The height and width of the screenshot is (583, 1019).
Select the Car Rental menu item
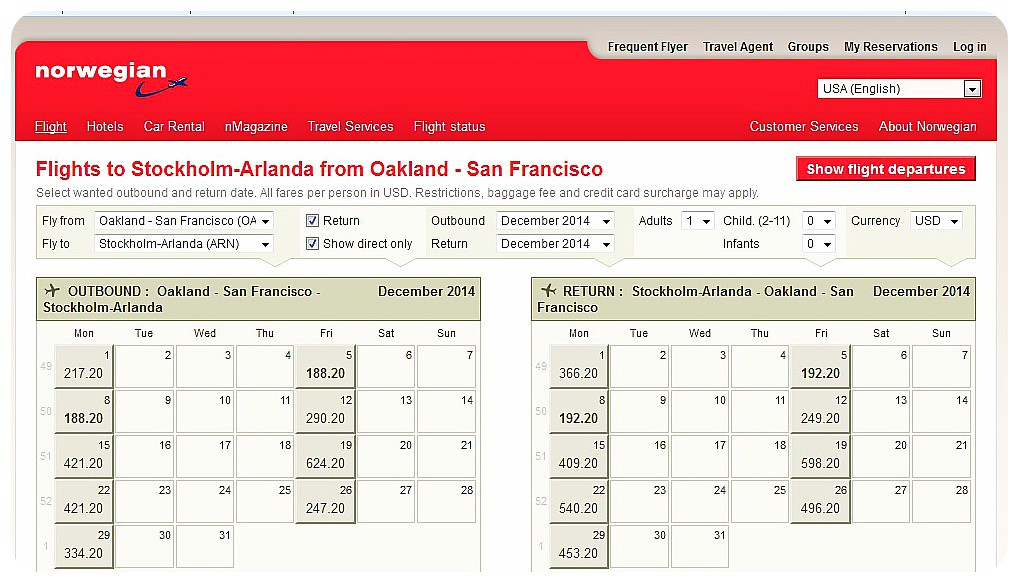click(x=173, y=127)
